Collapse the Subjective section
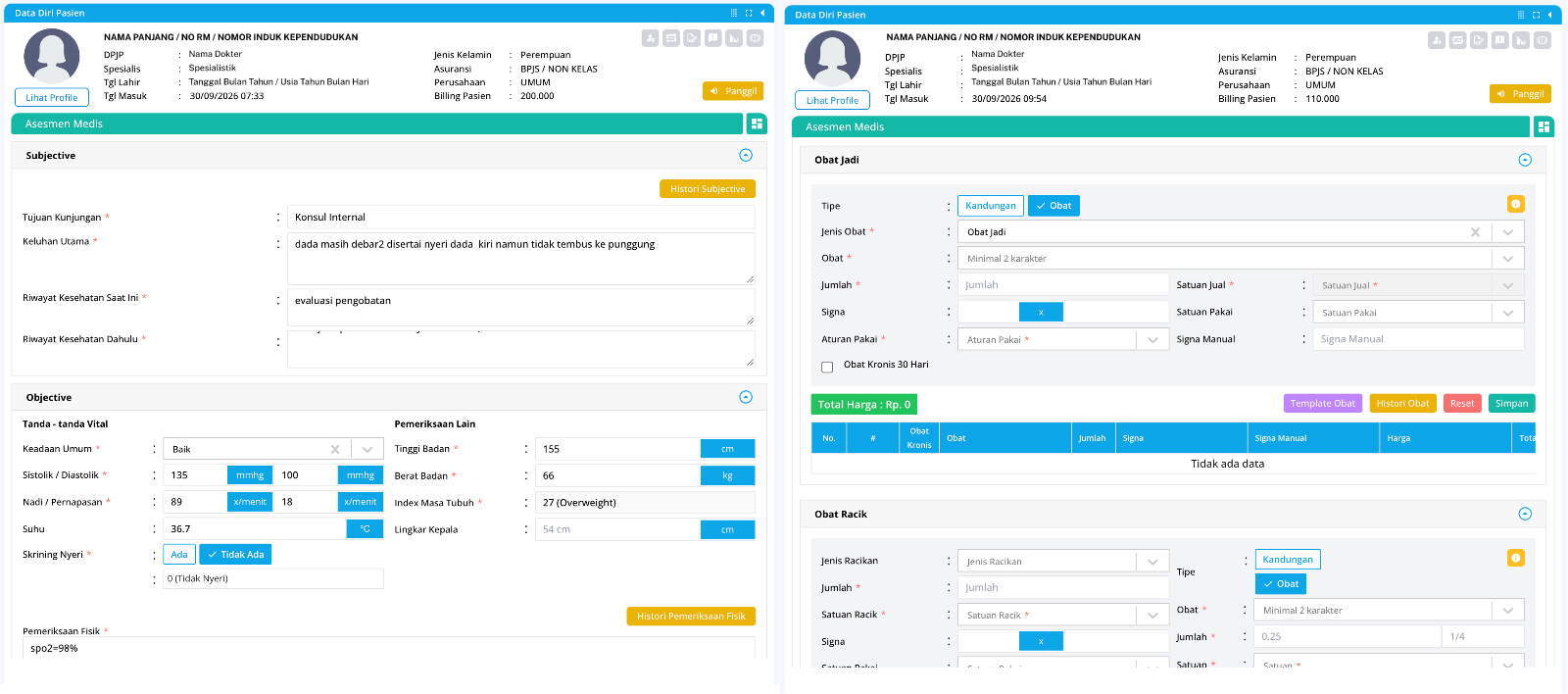This screenshot has height=694, width=1568. pos(746,155)
